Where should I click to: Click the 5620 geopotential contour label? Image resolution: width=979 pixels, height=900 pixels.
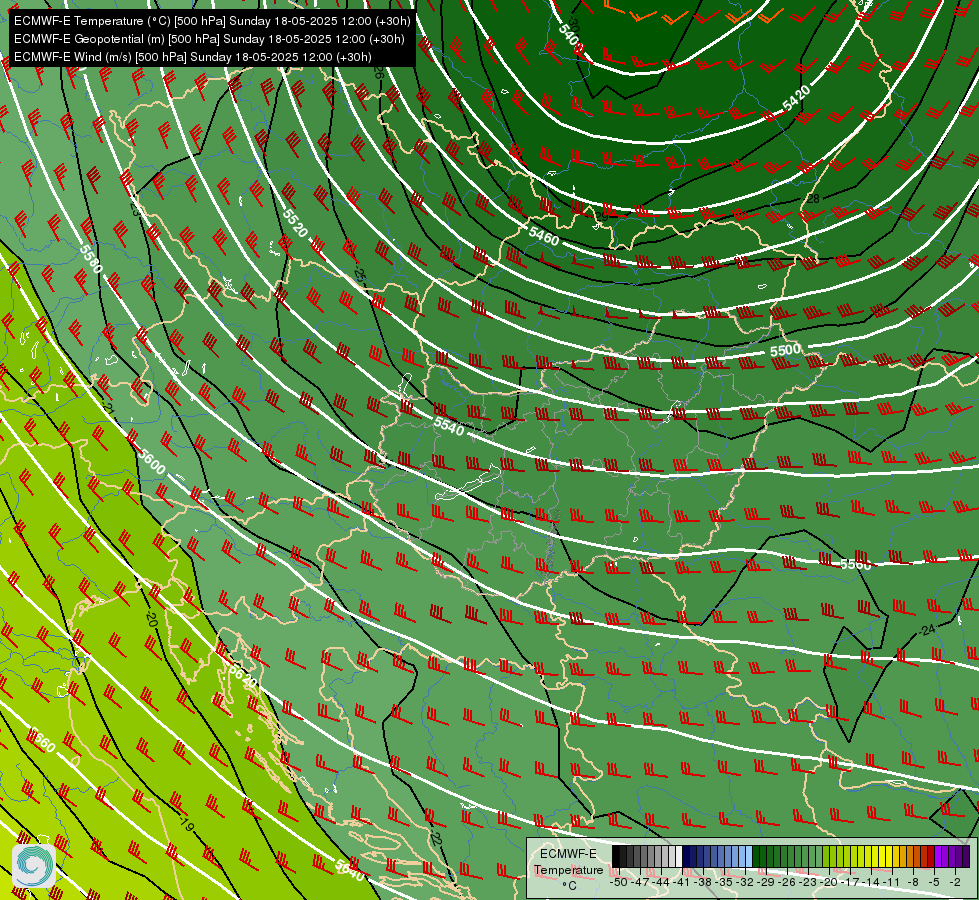click(x=242, y=676)
